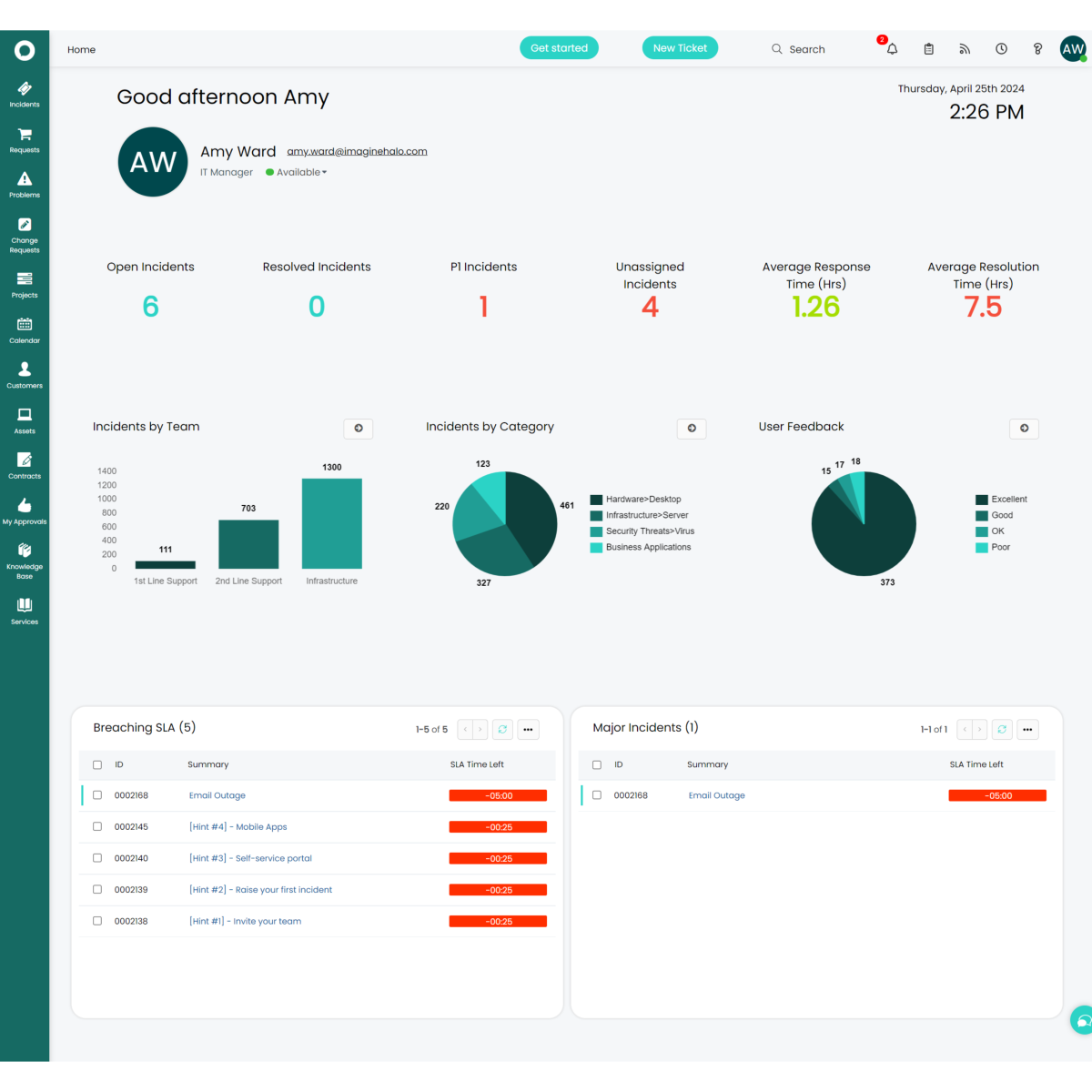Open Breaching SLA three-dot options menu
This screenshot has width=1092, height=1092.
(x=528, y=729)
